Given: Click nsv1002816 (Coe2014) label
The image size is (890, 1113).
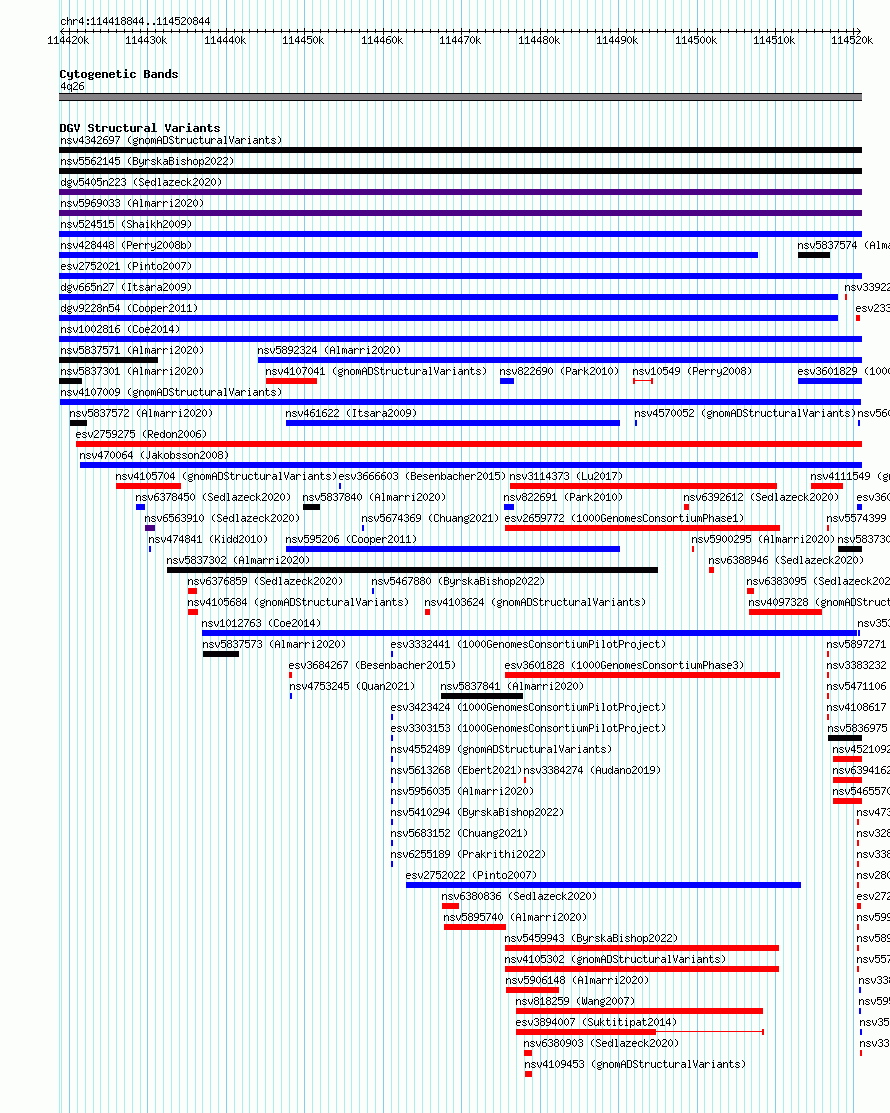Looking at the screenshot, I should coord(120,329).
